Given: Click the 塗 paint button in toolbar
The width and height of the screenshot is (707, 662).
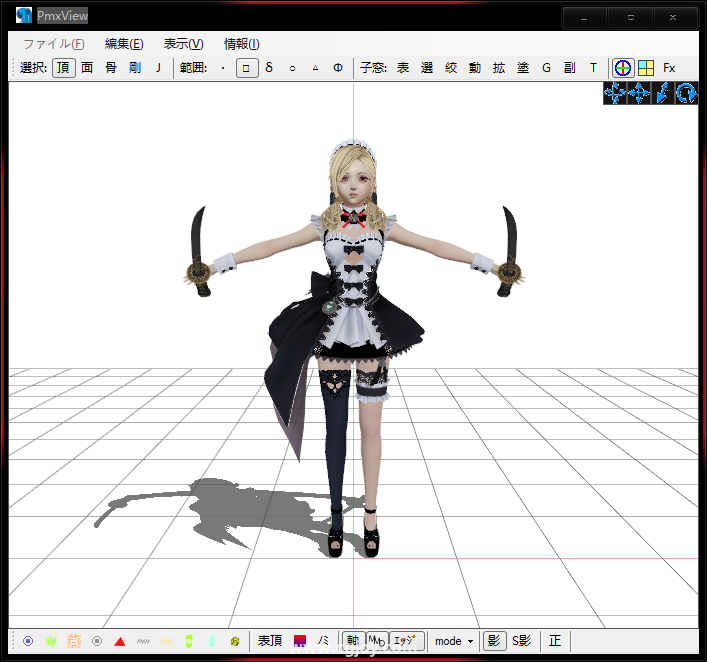Looking at the screenshot, I should tap(523, 68).
